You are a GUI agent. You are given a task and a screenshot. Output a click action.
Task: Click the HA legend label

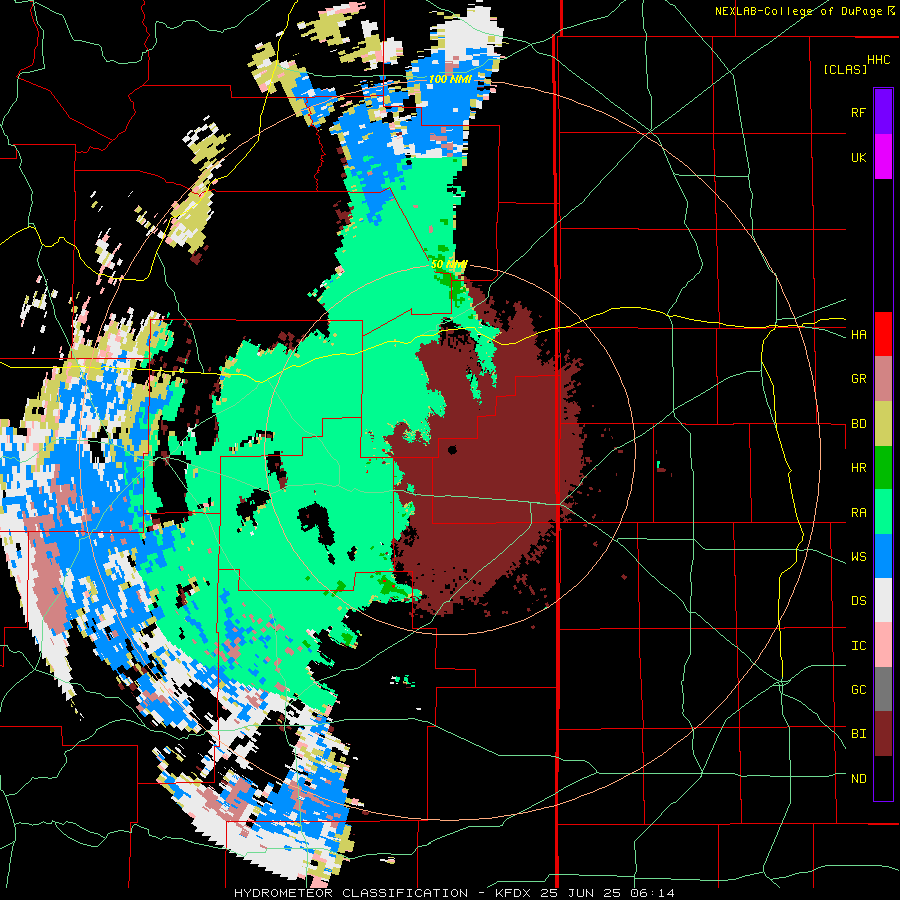tap(858, 335)
